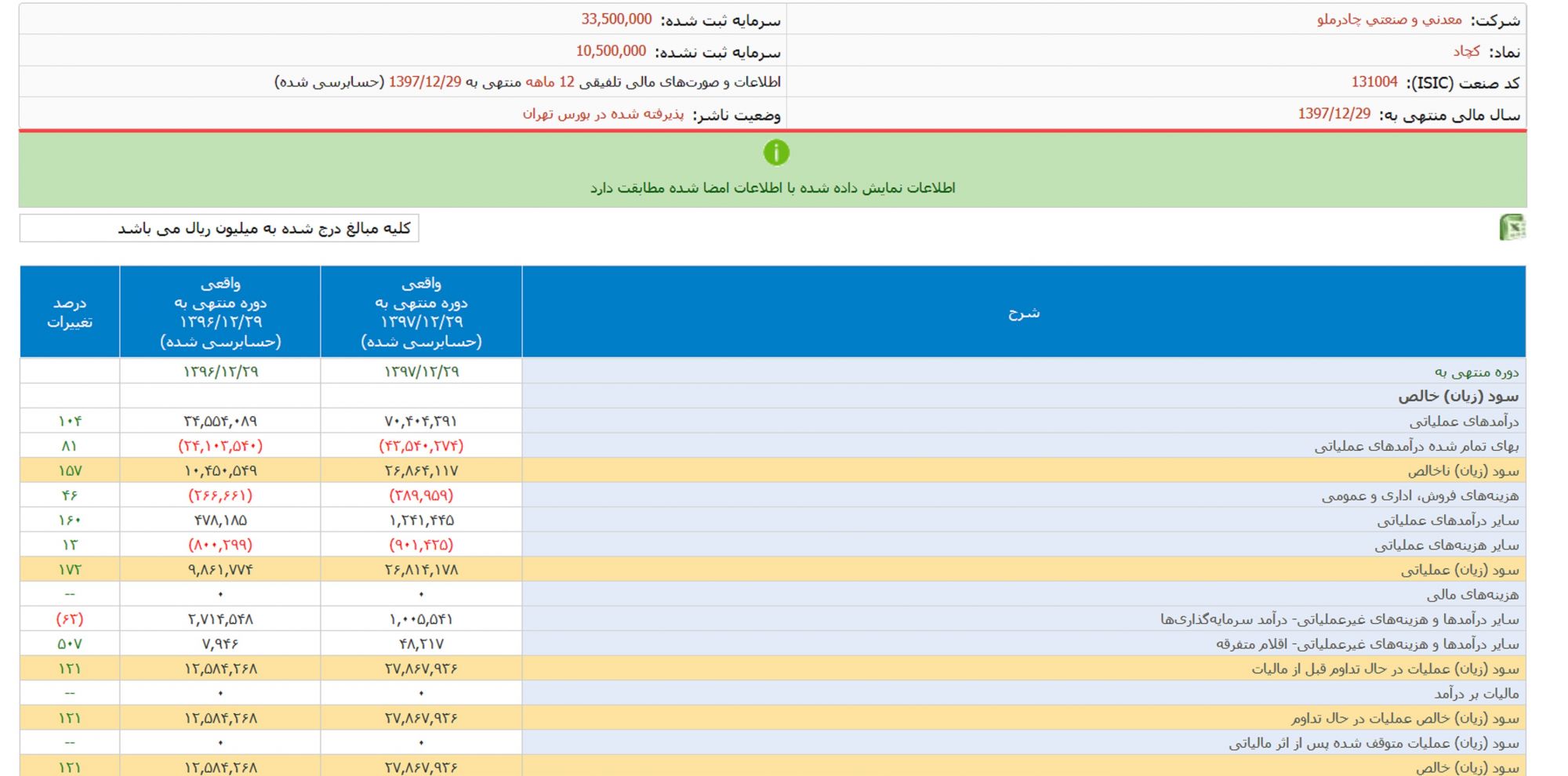Click the 'هزینه‌های فروش، اداری و عمومی' row label
Screen dimensions: 1568x776
[x=1420, y=495]
